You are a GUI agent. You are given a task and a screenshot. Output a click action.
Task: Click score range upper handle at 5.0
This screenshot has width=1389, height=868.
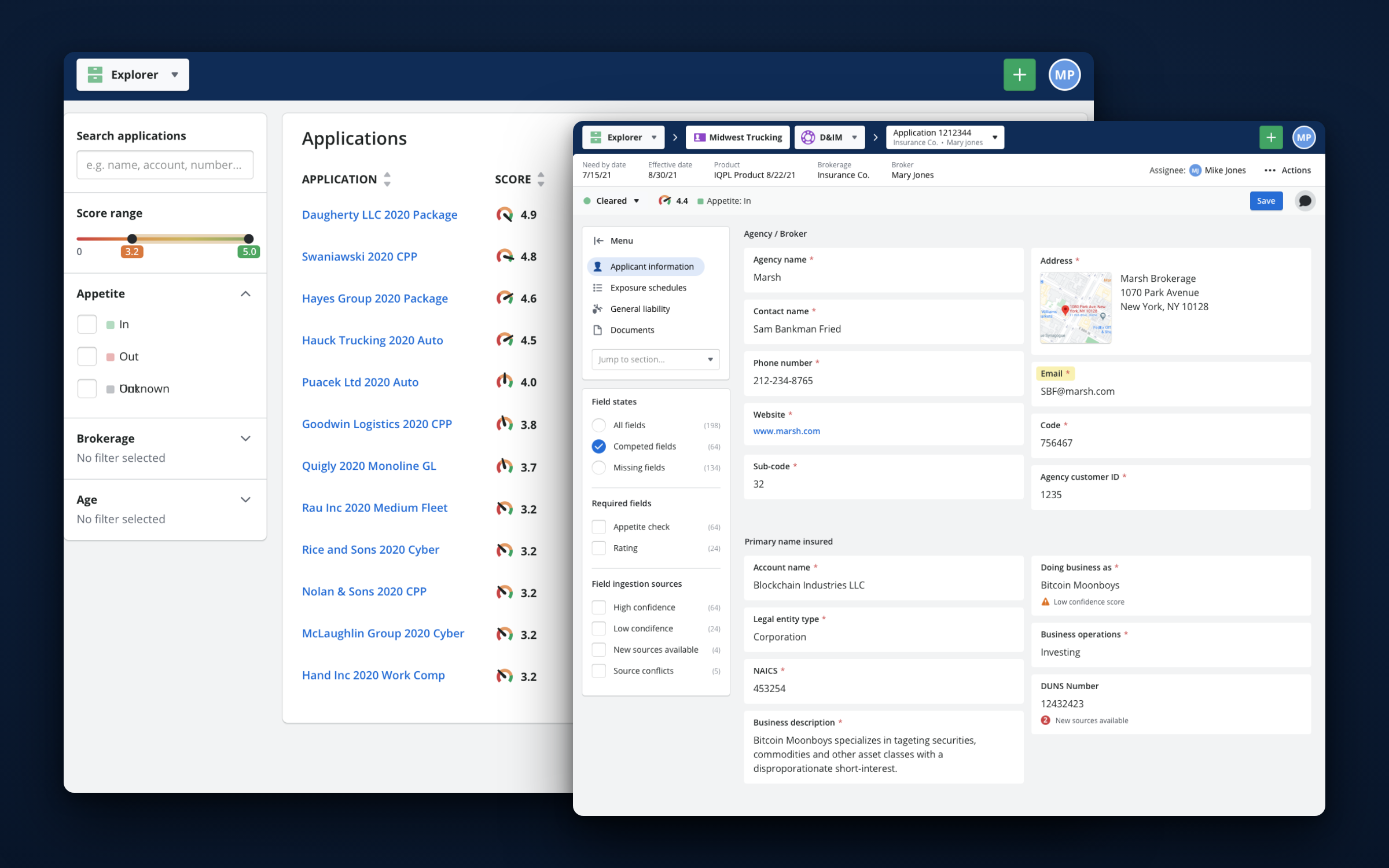pyautogui.click(x=249, y=238)
